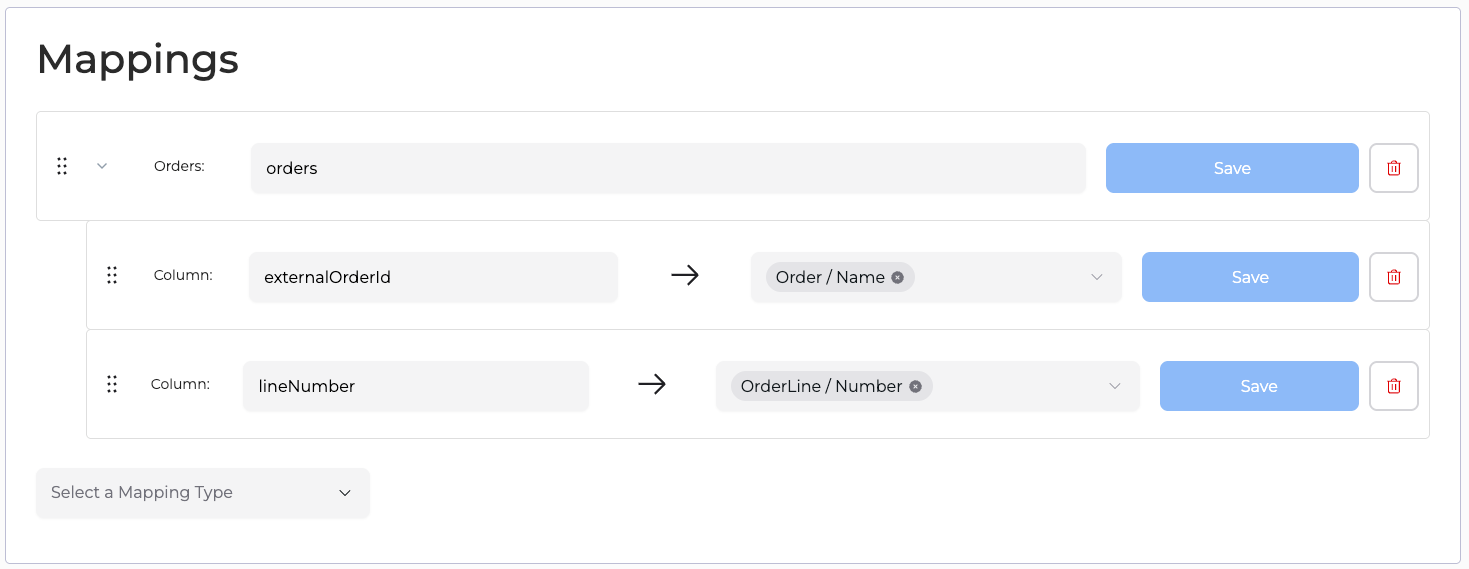Delete the externalOrderId column mapping
1469x569 pixels.
[x=1393, y=277]
